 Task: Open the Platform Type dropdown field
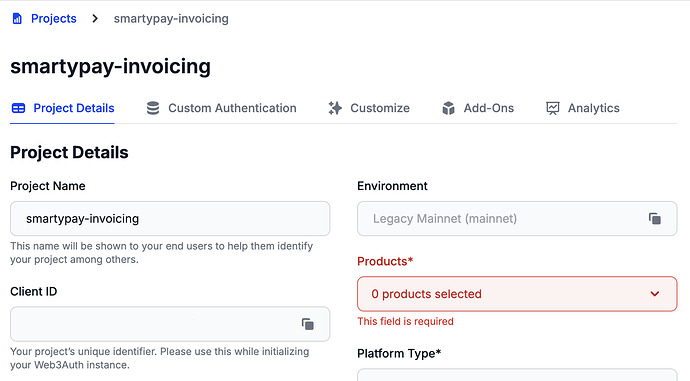(517, 375)
